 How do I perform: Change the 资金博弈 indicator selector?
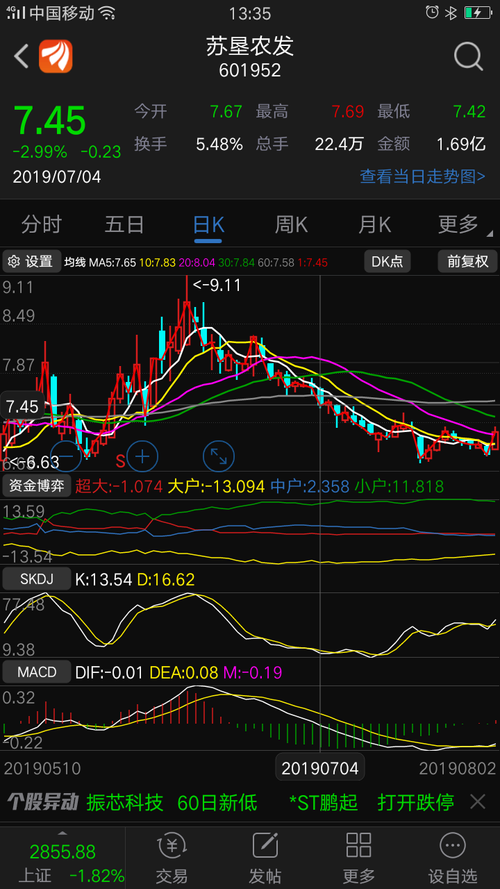(x=37, y=485)
